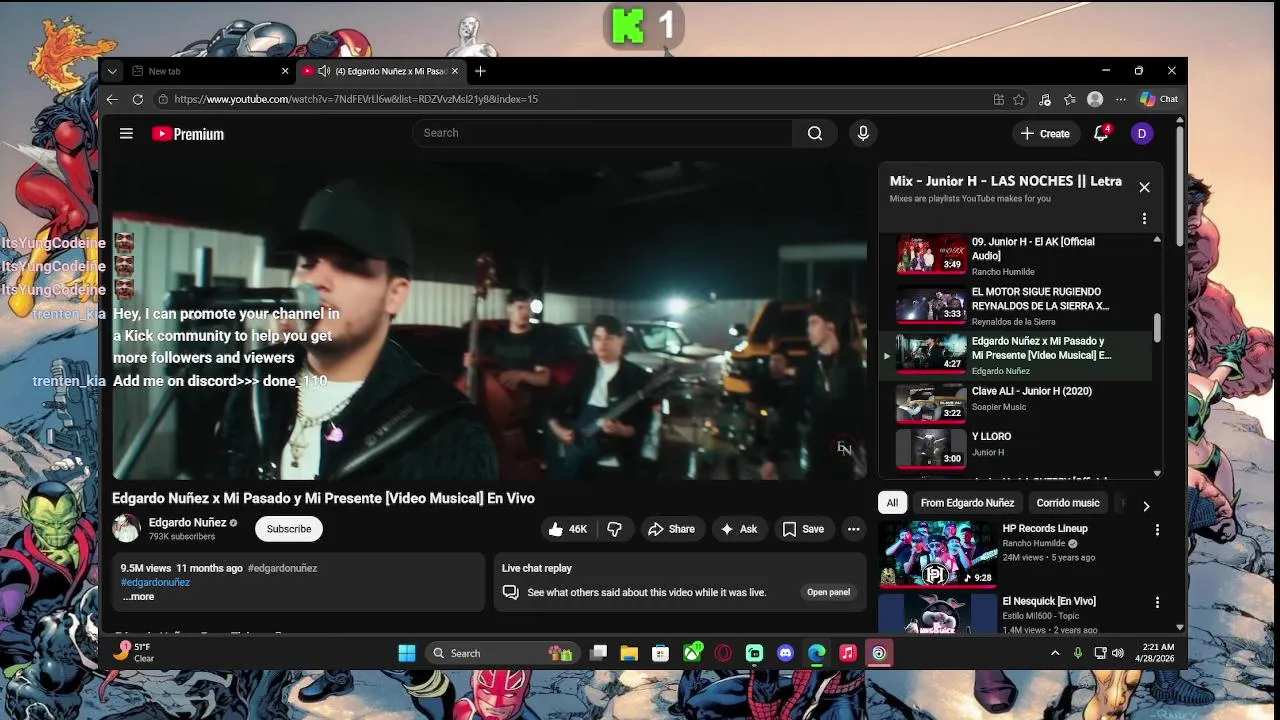Open the Windows Start menu

pyautogui.click(x=407, y=653)
